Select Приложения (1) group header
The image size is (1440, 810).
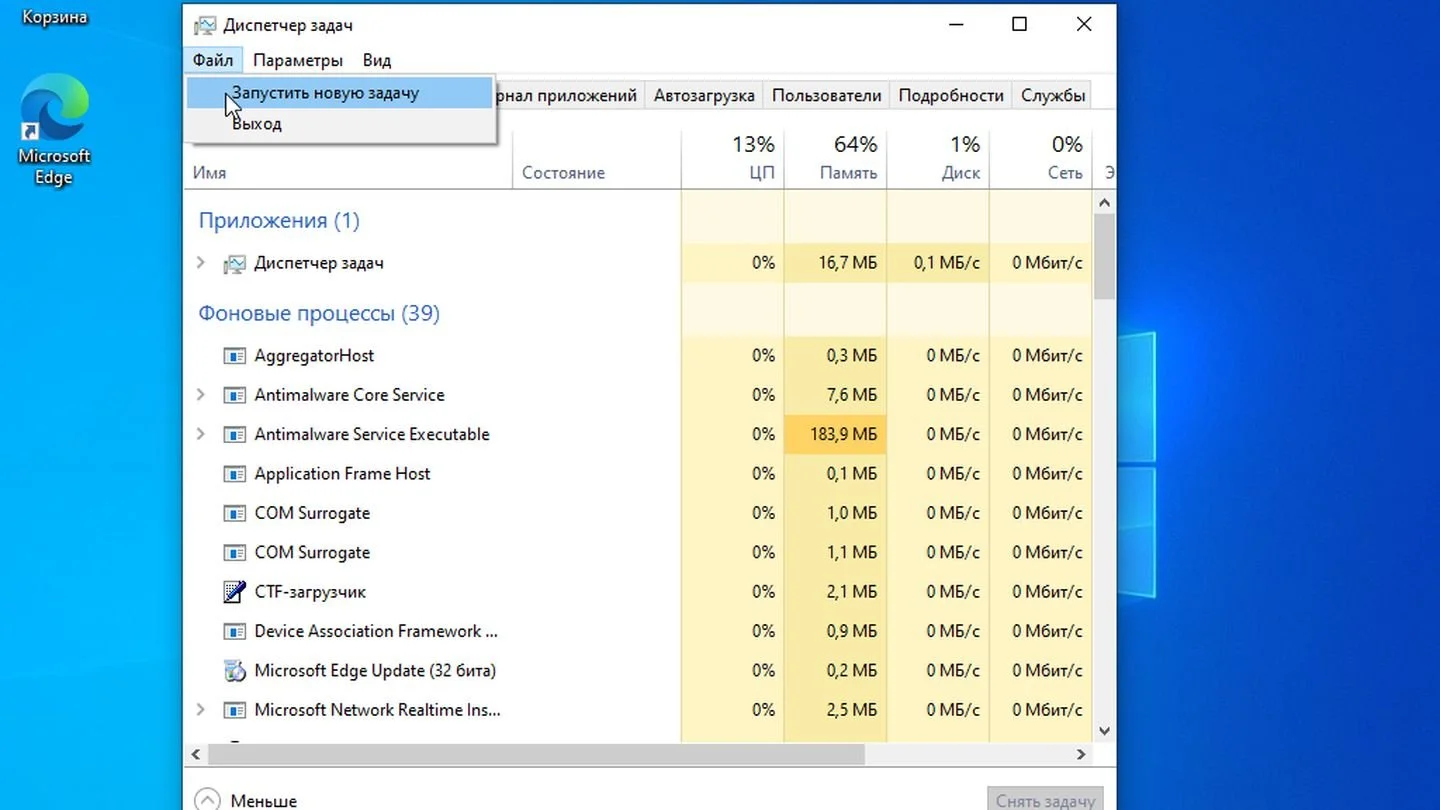pyautogui.click(x=279, y=221)
